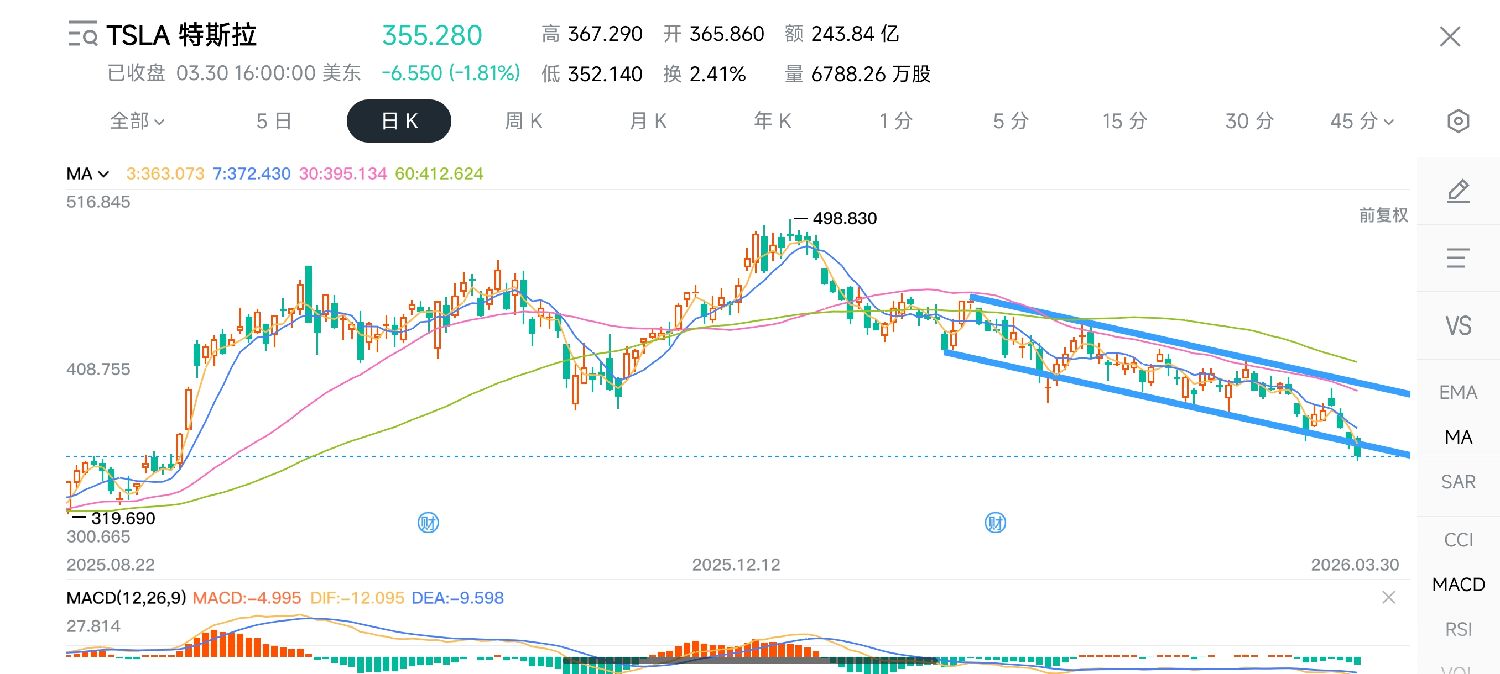This screenshot has width=1500, height=674.
Task: Open the chart settings hexagon icon
Action: pyautogui.click(x=1458, y=122)
